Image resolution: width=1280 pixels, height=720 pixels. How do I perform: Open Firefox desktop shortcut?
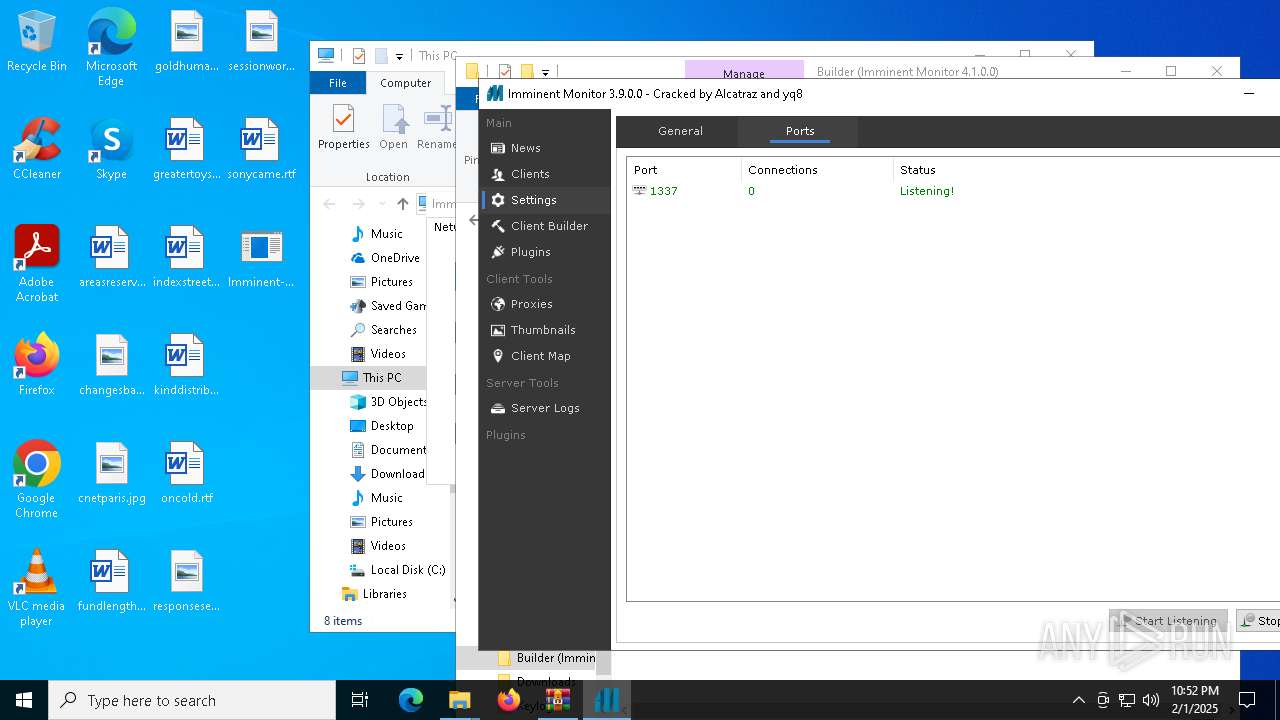(37, 364)
